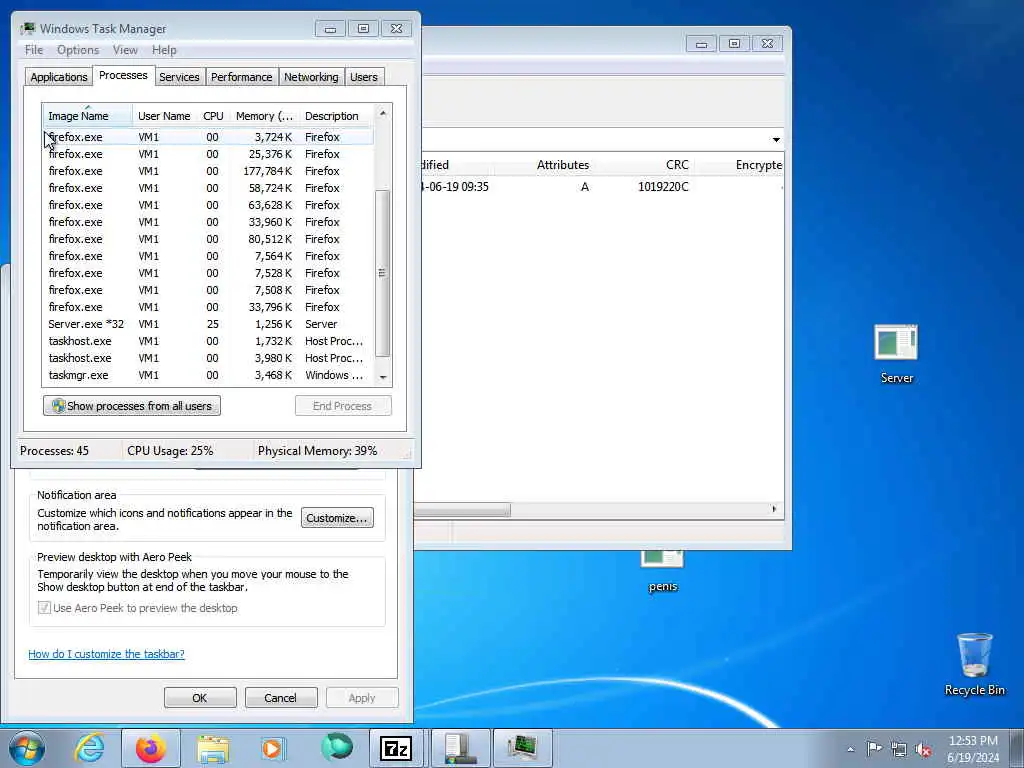Screen dimensions: 1024x768
Task: Sort by Image Name column header
Action: click(88, 116)
